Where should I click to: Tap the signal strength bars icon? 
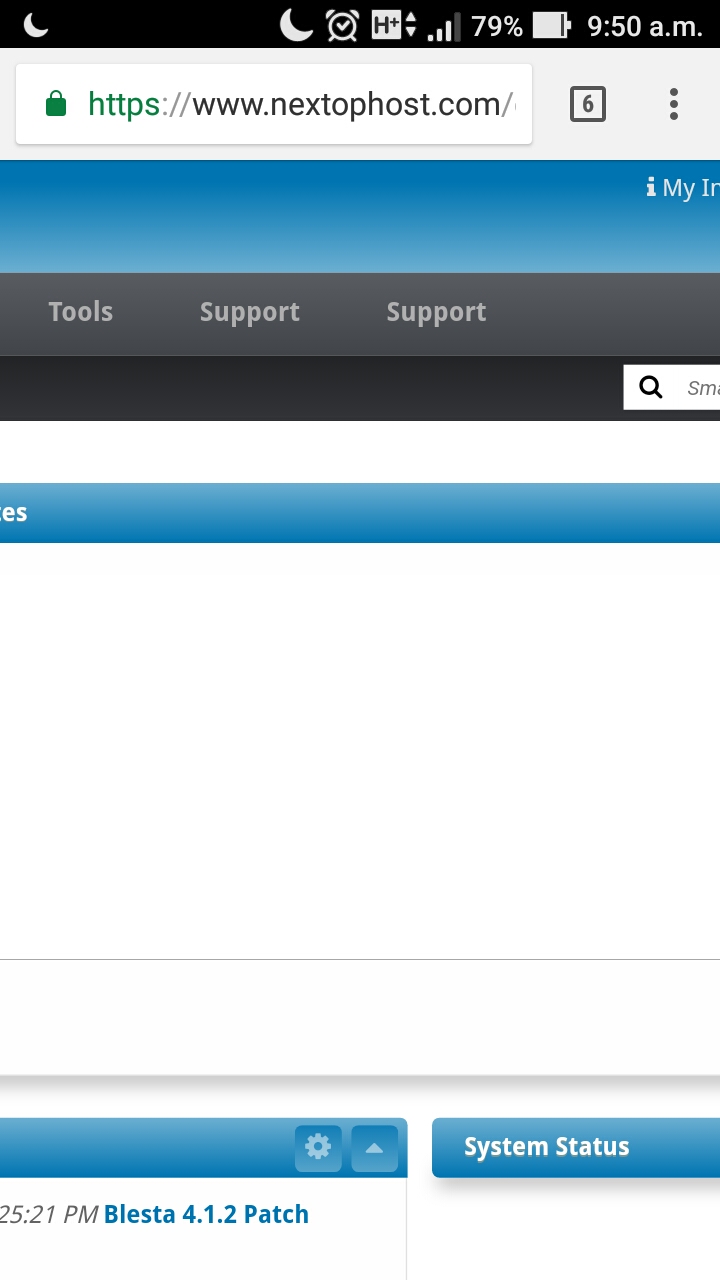tap(444, 27)
